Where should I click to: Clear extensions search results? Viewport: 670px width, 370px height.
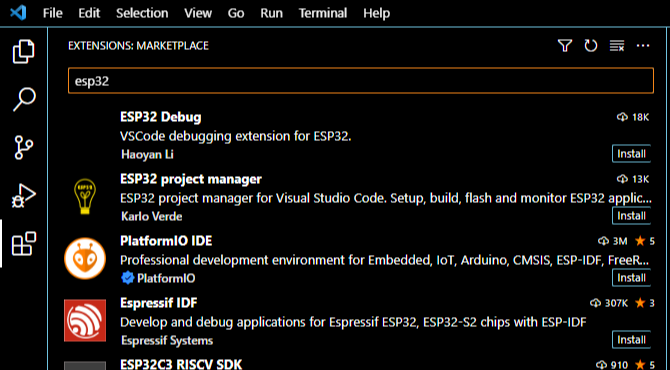(617, 45)
